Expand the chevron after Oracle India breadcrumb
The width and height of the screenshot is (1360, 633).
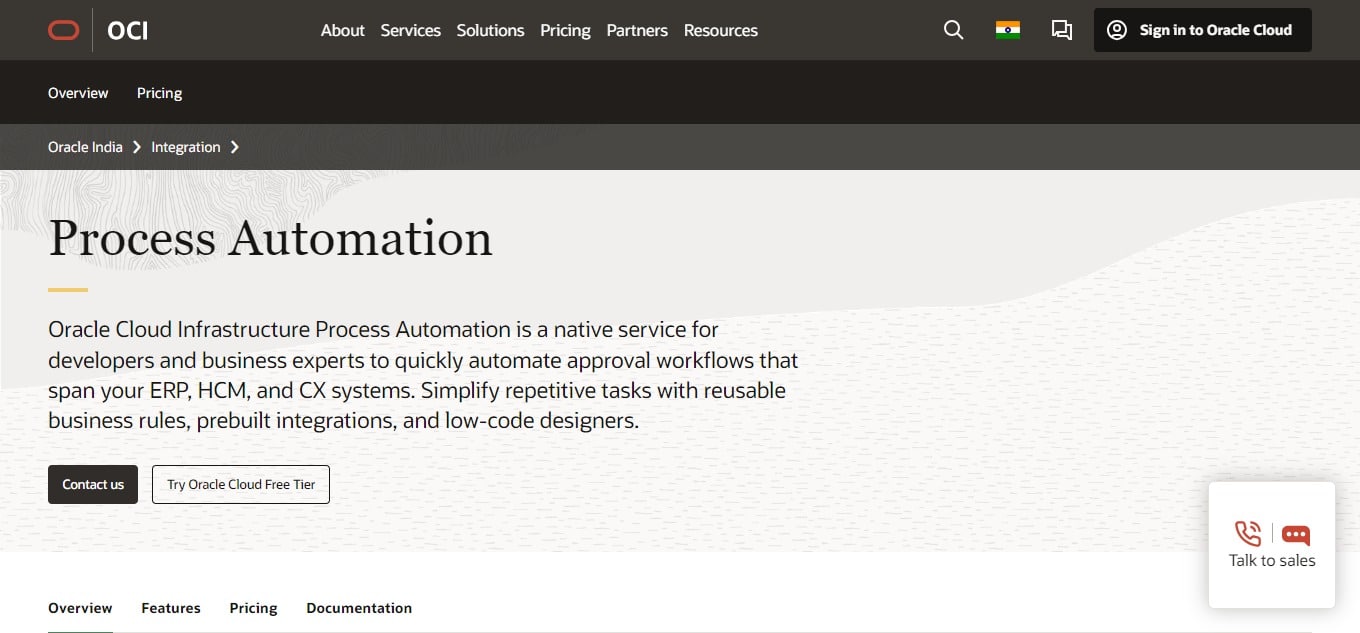pos(137,146)
